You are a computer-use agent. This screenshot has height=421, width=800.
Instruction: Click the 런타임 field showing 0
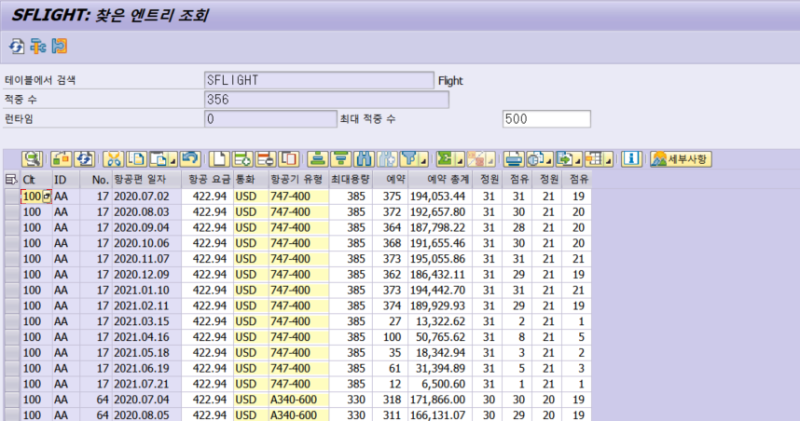pos(270,119)
